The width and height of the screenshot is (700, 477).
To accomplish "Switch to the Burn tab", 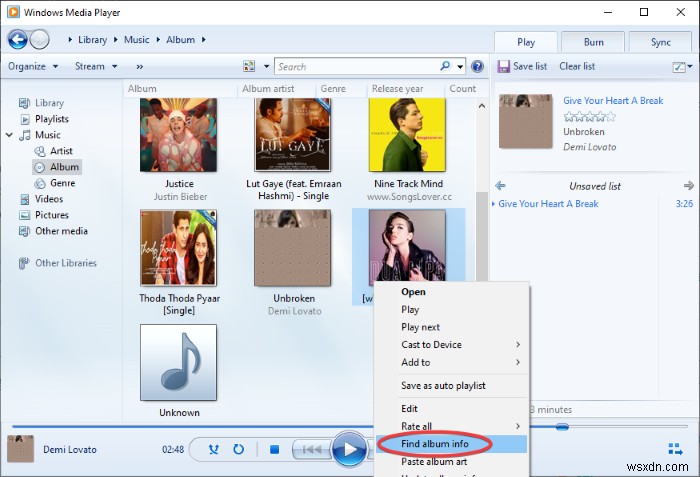I will click(593, 42).
